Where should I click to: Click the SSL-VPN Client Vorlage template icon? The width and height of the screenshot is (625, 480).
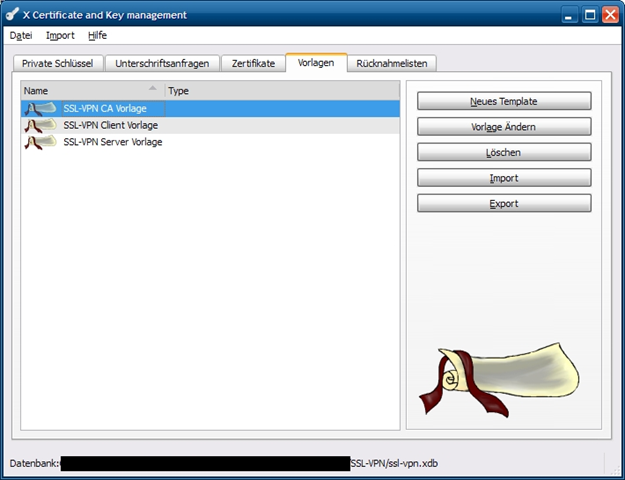40,125
